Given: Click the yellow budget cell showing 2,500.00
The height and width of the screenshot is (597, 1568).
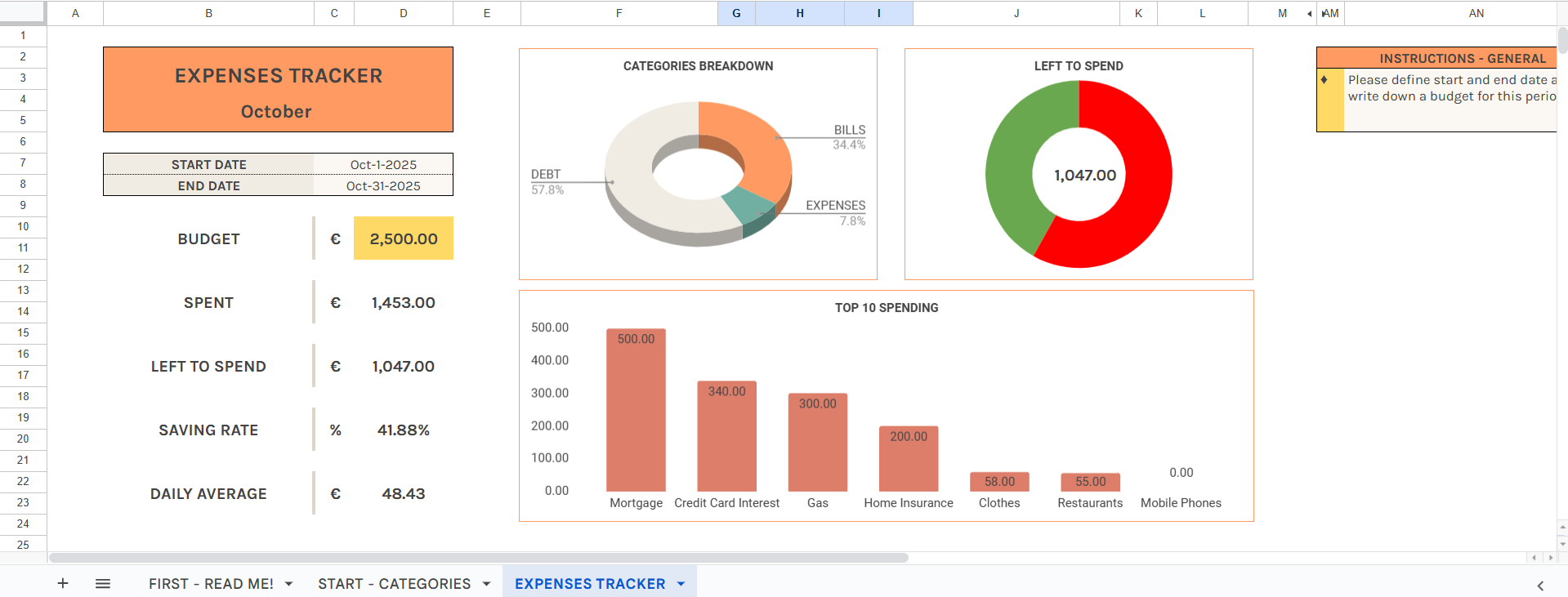Looking at the screenshot, I should pos(403,238).
